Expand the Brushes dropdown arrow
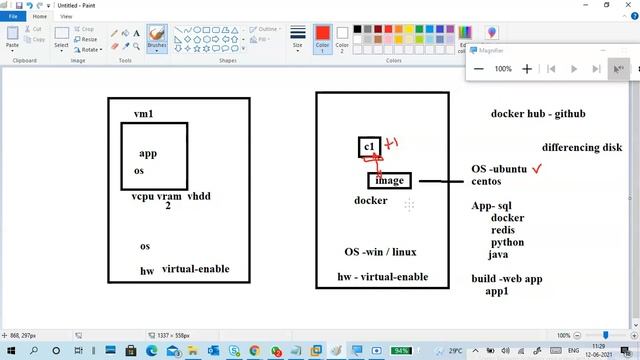Screen dimensions: 640x360 coord(157,50)
